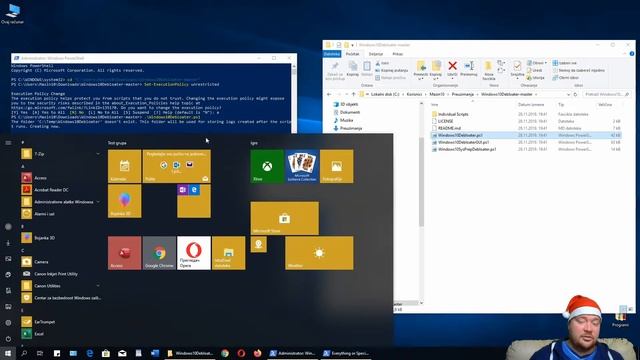Screen dimensions: 640x360
Task: Click the Explorer refresh icon
Action: click(575, 94)
